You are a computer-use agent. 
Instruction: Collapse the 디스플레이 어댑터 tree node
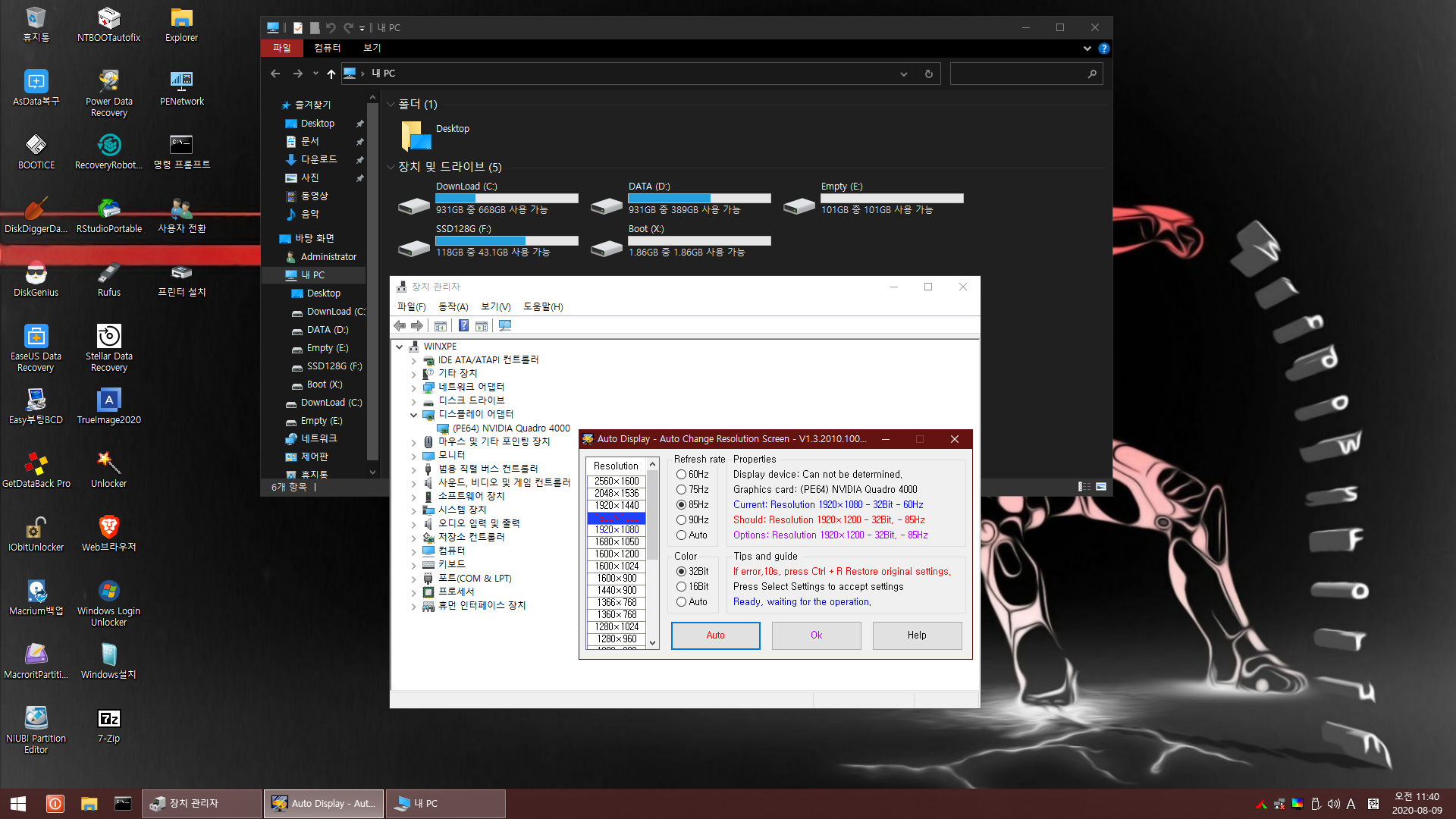coord(413,415)
